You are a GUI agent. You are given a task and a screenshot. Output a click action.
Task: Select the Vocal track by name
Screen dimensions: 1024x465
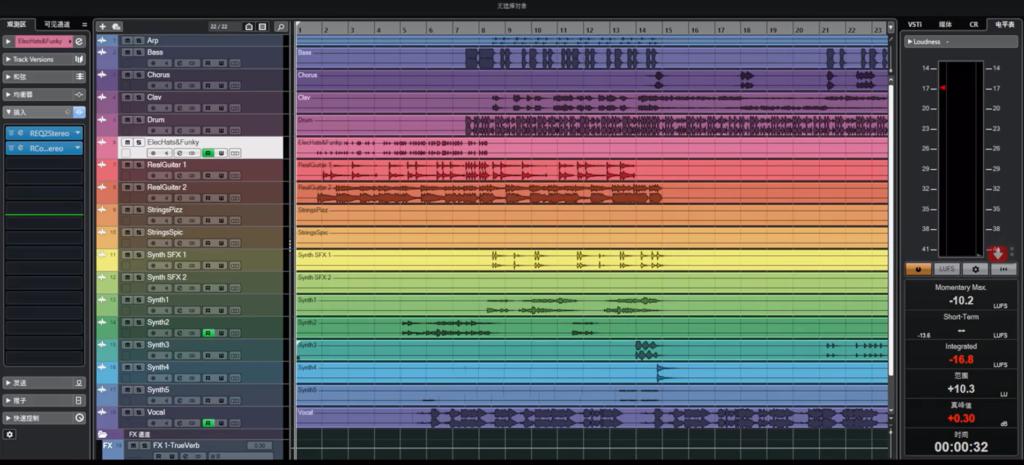[x=157, y=412]
